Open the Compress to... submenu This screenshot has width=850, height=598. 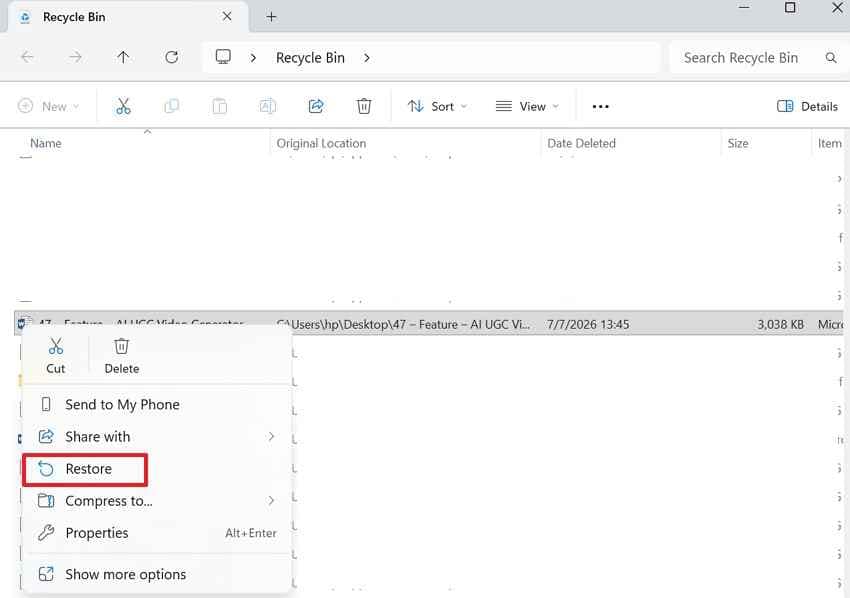(156, 501)
